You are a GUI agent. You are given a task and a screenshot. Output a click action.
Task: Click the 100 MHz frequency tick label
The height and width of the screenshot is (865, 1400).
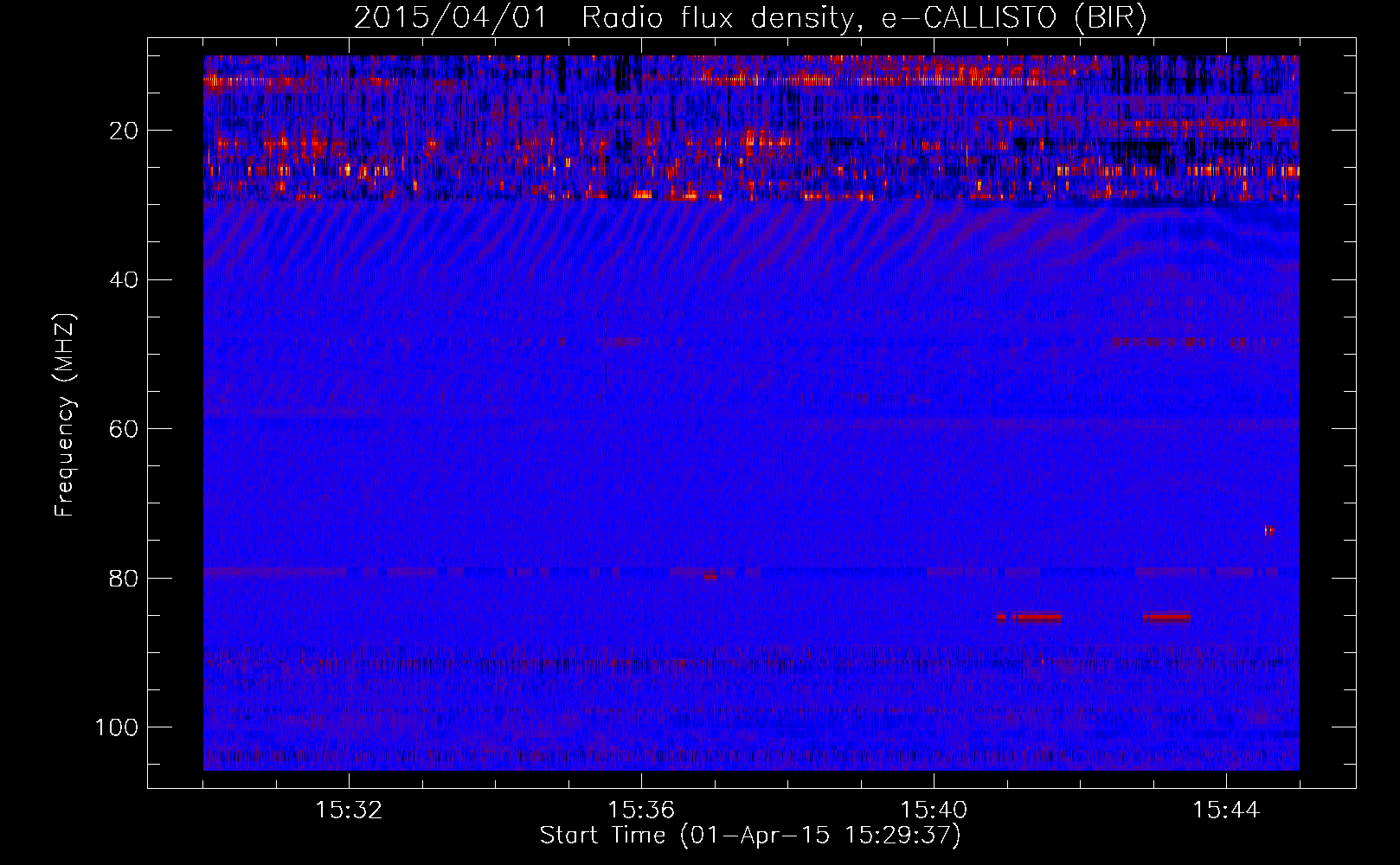[x=117, y=727]
